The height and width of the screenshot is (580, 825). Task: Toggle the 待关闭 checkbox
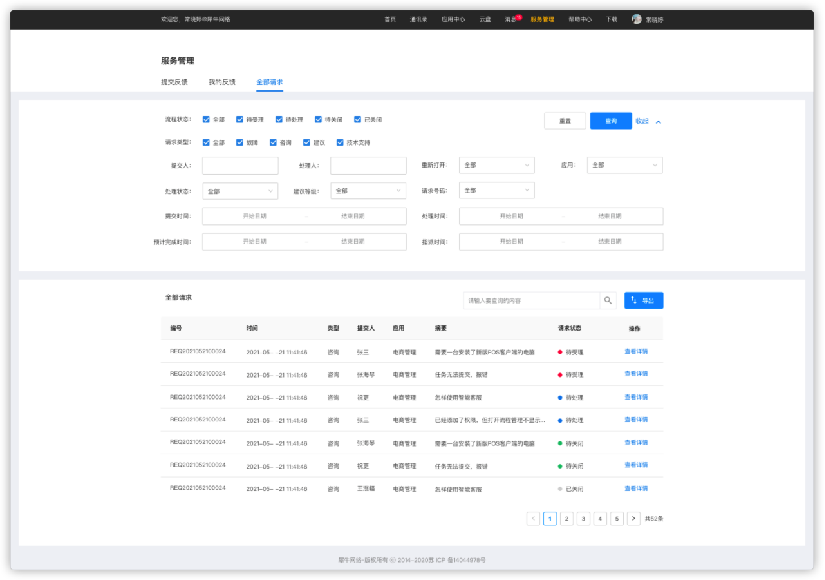click(x=318, y=119)
